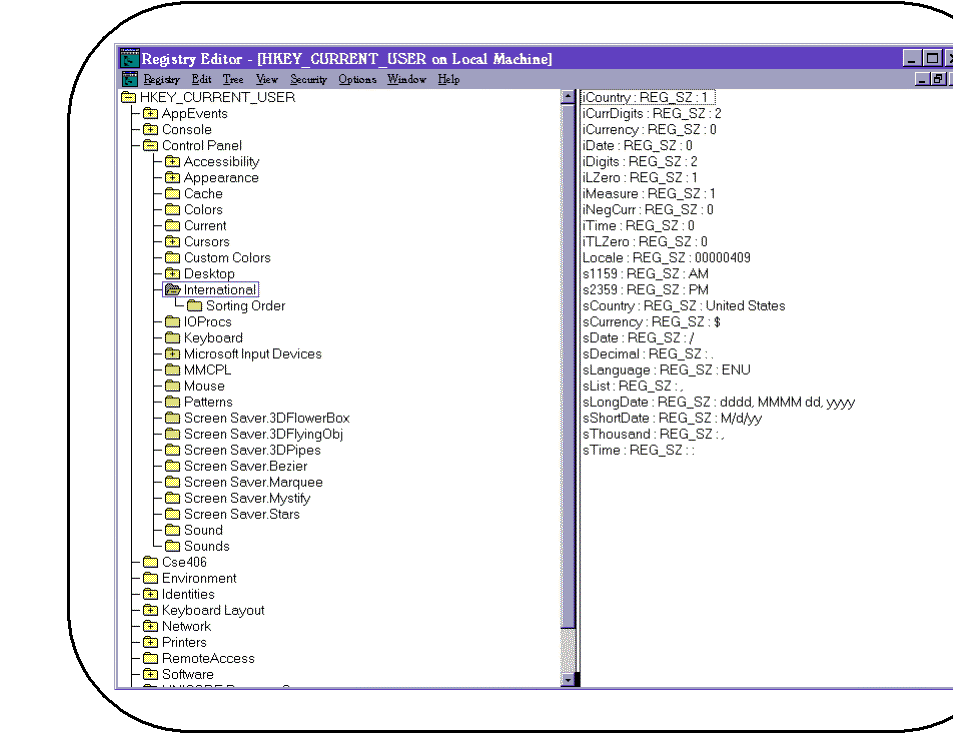The width and height of the screenshot is (953, 735).
Task: Open the Options menu
Action: 357,79
